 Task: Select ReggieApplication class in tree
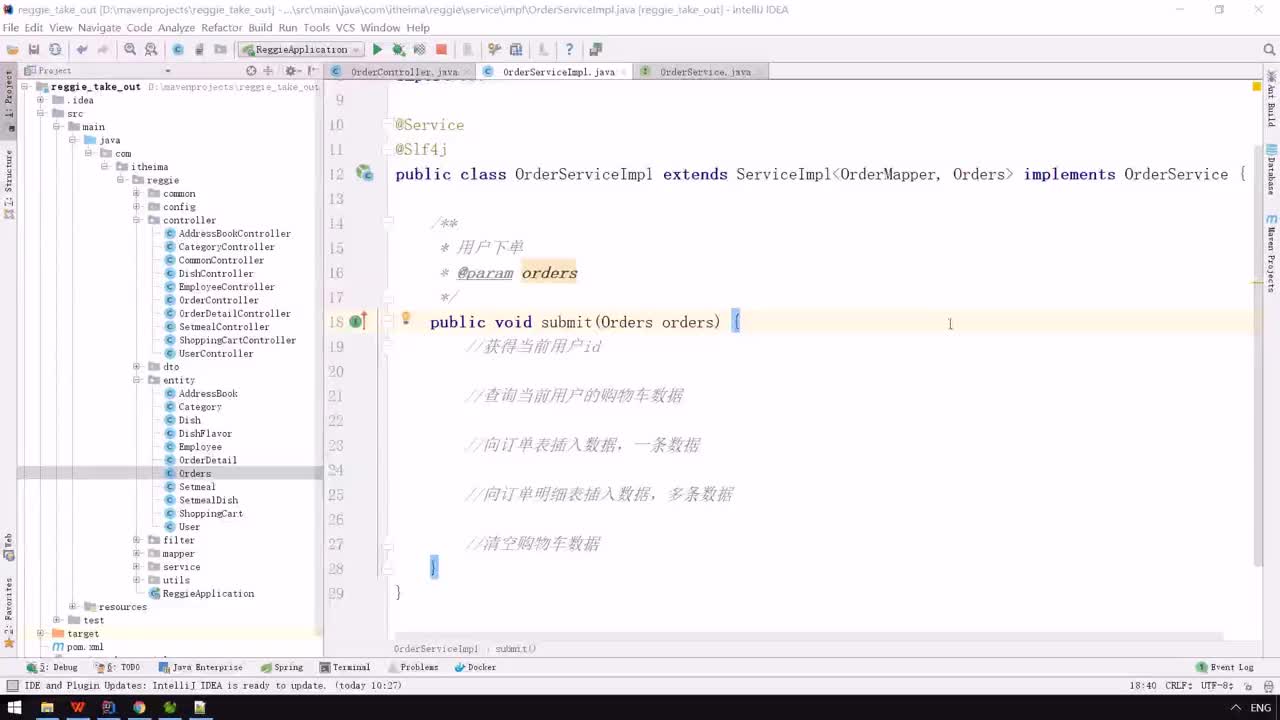coord(201,593)
